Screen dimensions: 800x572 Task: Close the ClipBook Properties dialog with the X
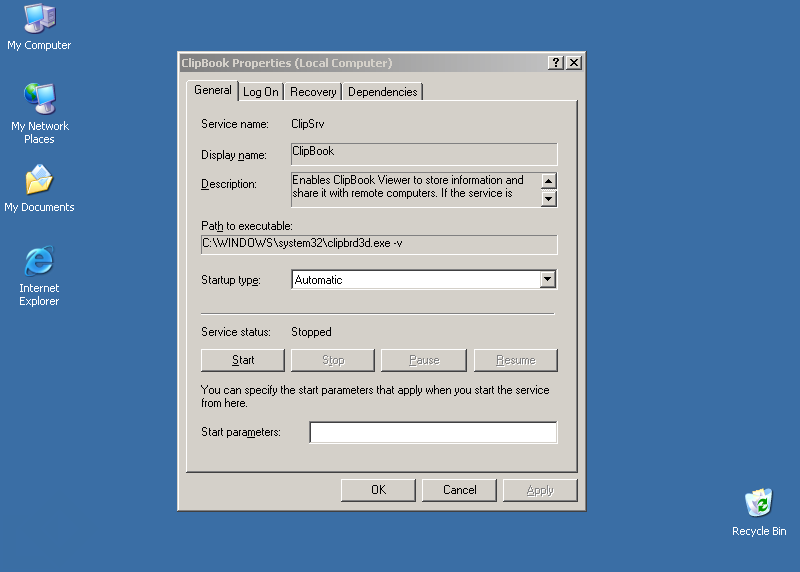[574, 62]
